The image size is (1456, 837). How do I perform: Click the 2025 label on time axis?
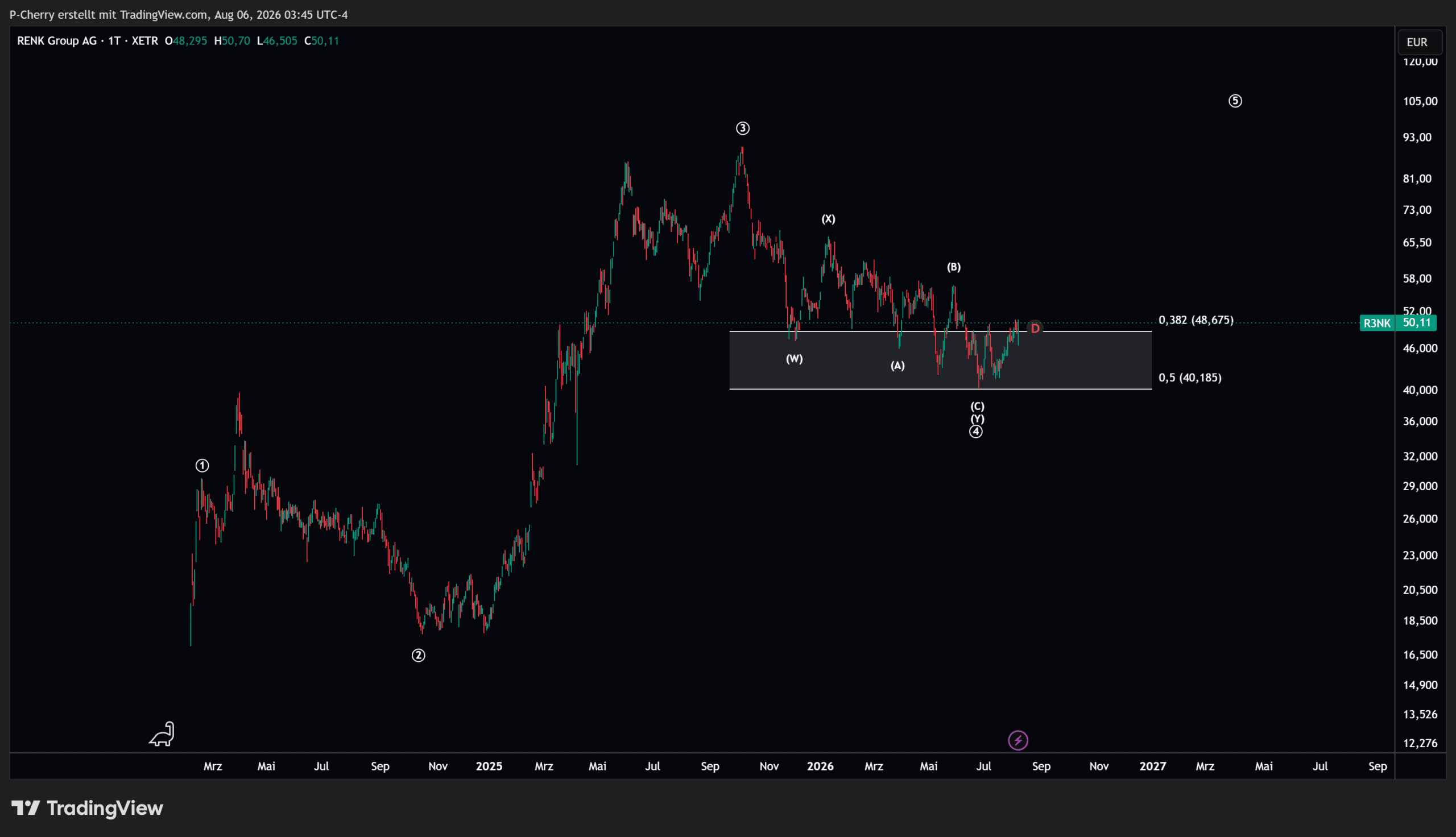489,766
